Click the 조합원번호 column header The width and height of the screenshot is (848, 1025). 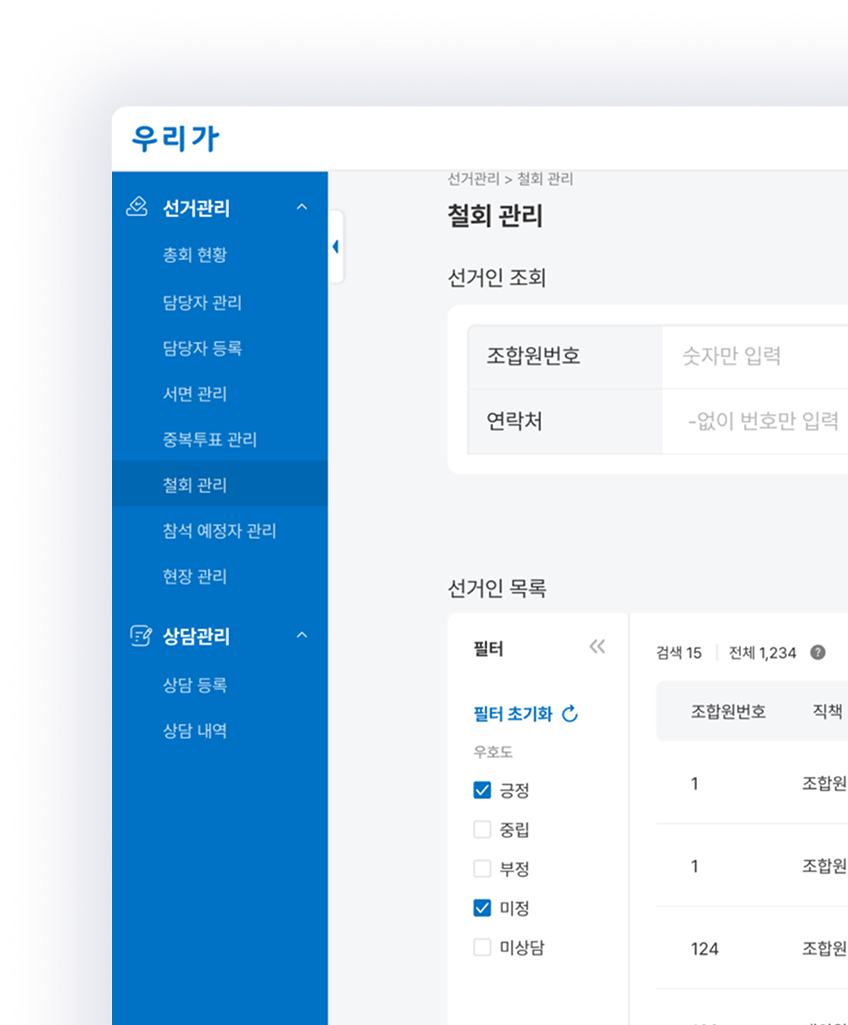728,711
